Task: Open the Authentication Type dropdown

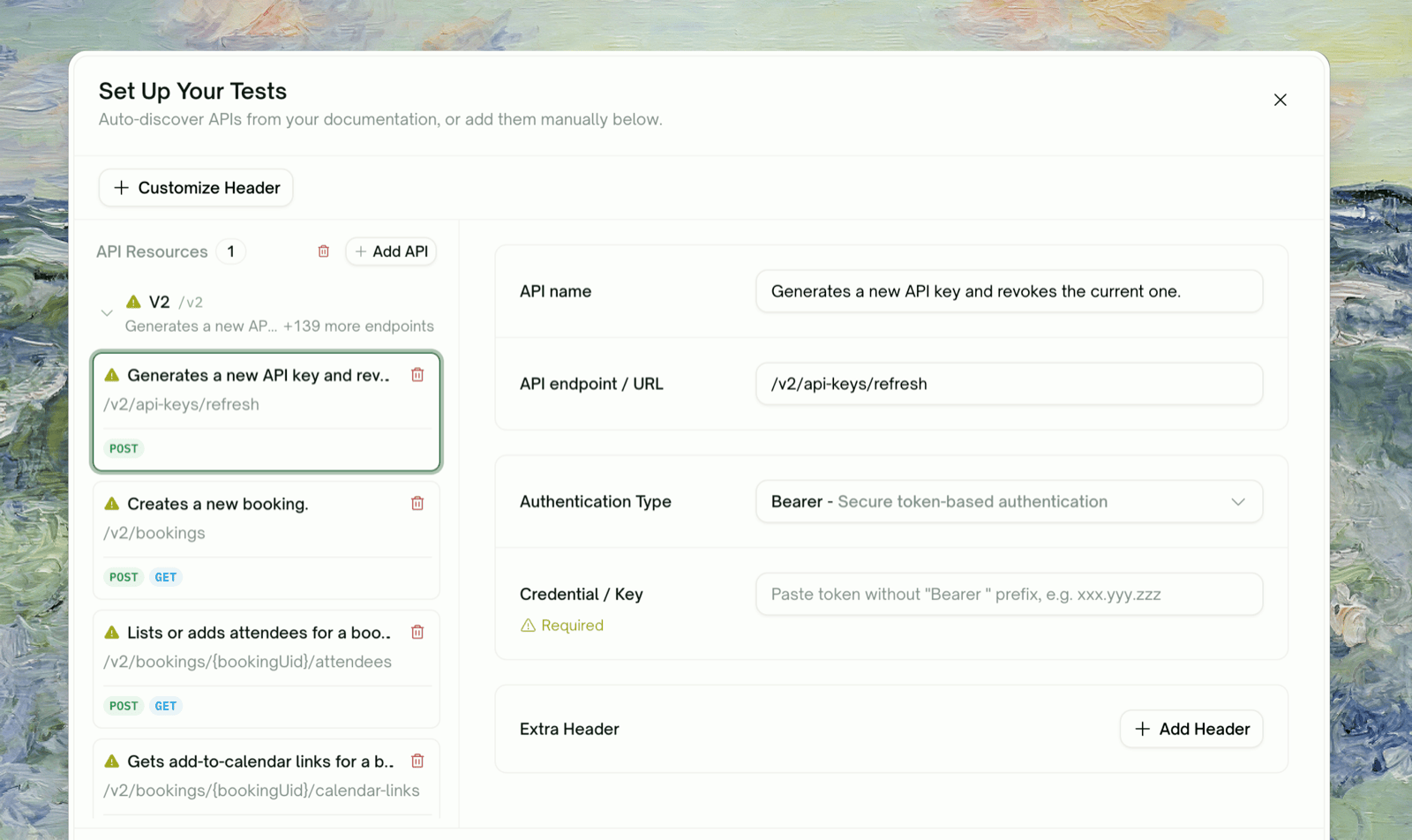Action: coord(1009,501)
